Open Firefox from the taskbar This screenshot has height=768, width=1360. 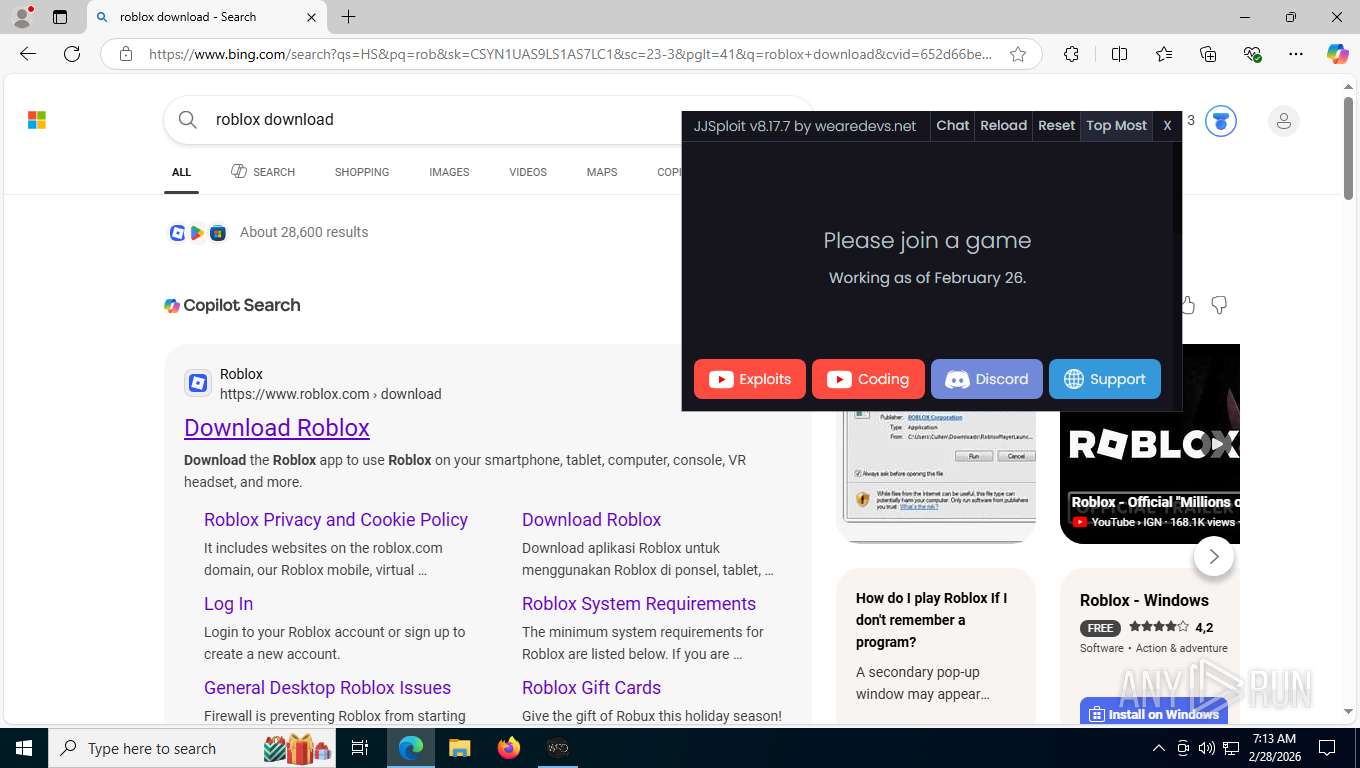pyautogui.click(x=509, y=748)
